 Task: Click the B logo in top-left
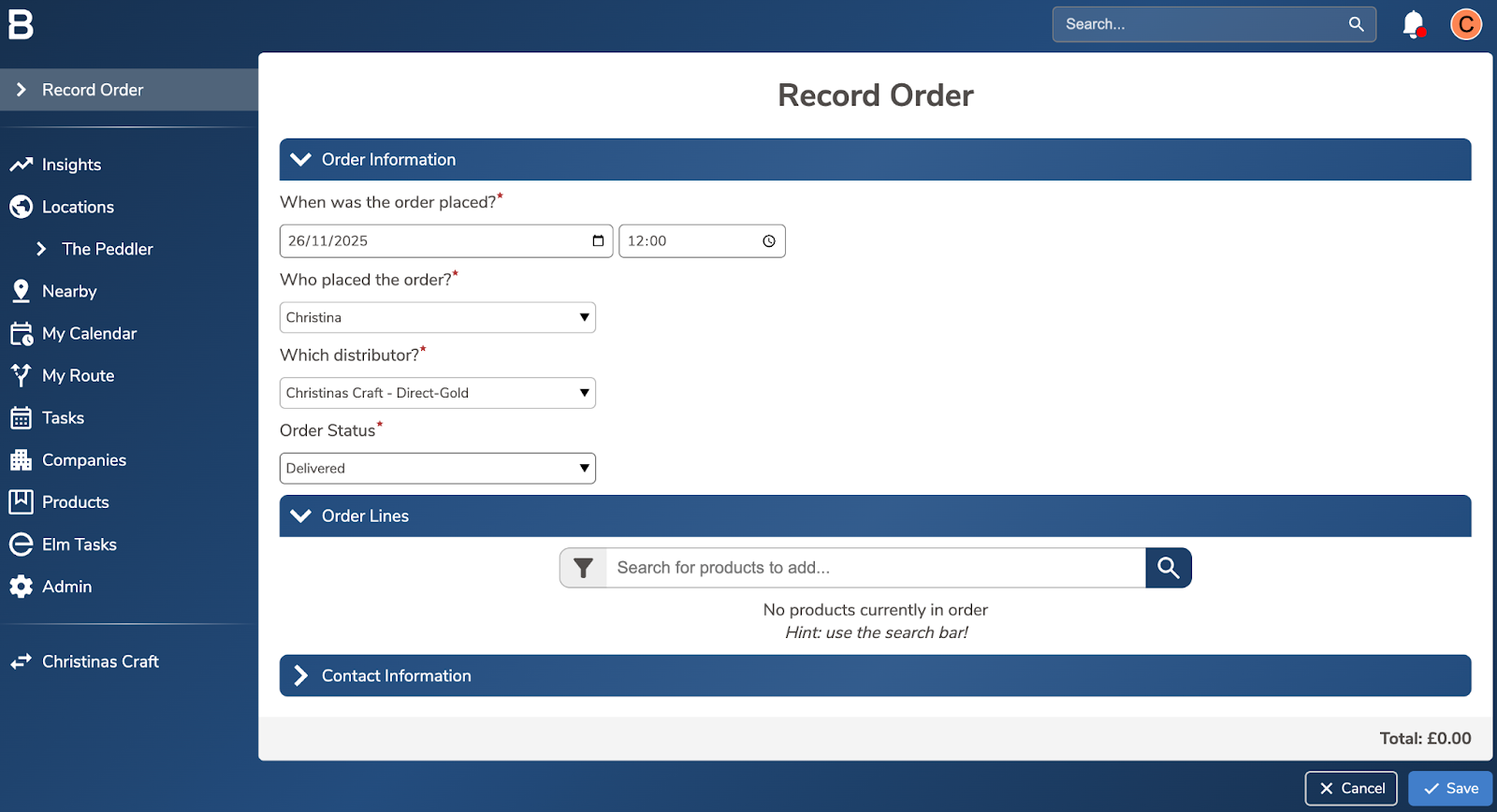tap(21, 24)
